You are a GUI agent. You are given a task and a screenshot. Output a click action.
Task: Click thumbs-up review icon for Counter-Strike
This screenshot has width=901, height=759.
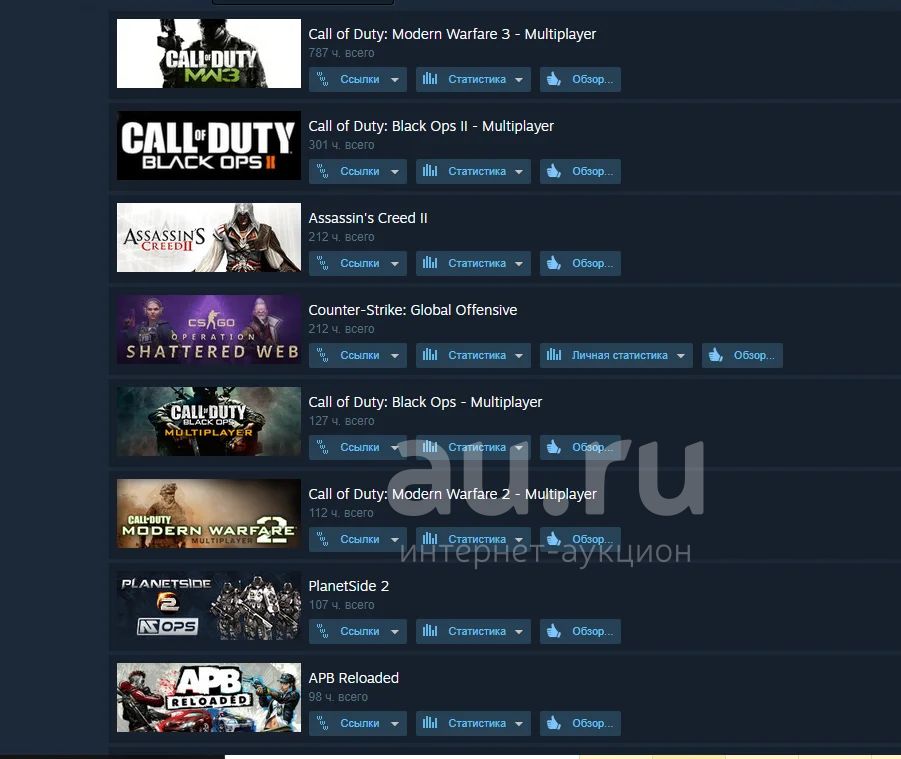[x=715, y=355]
